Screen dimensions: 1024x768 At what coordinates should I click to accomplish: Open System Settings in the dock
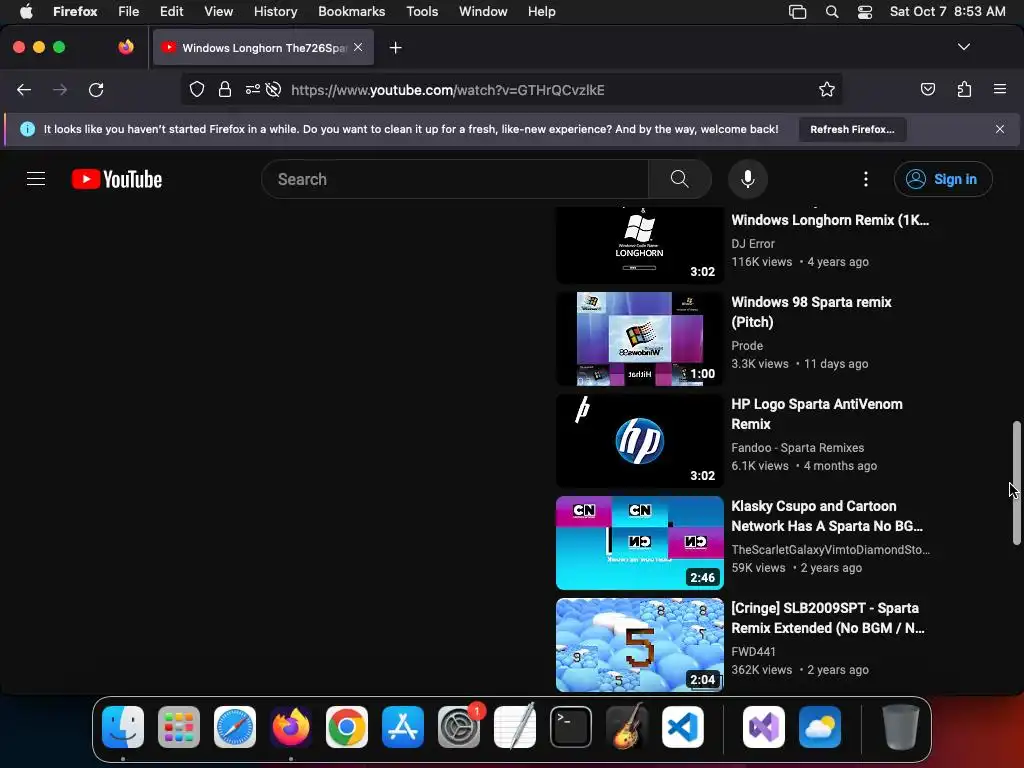(459, 727)
